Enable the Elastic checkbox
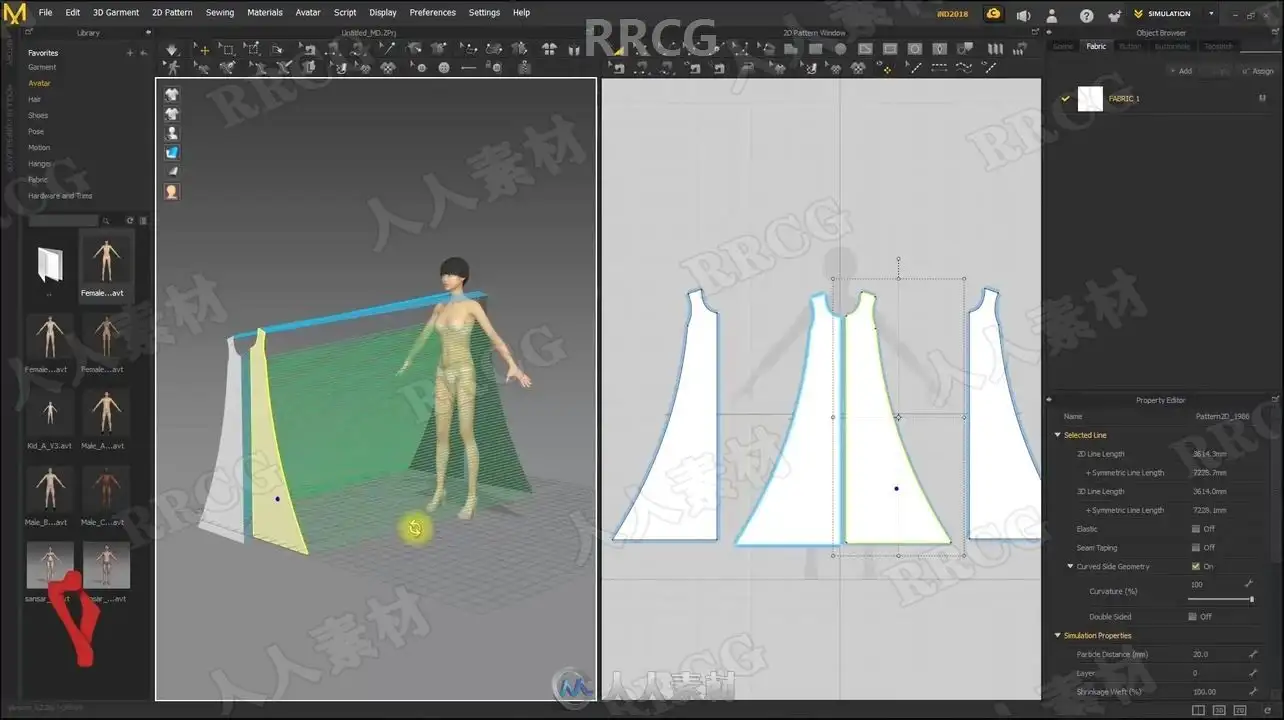 (1196, 529)
